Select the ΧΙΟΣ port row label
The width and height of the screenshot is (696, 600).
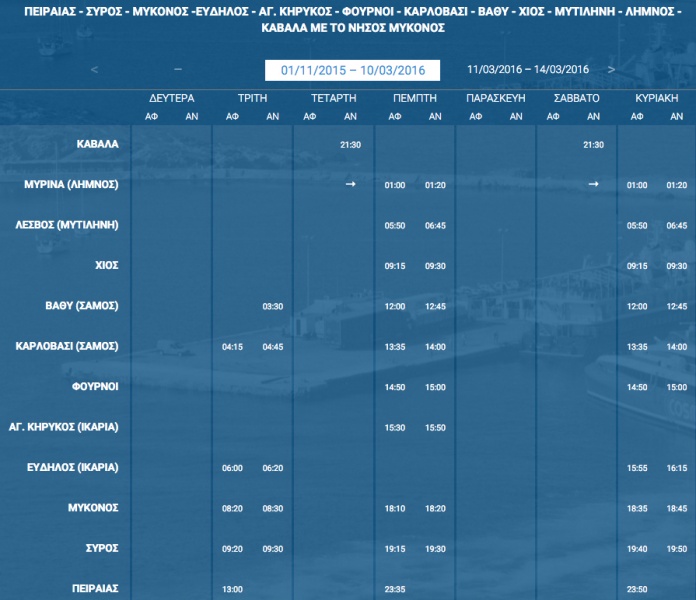coord(107,265)
